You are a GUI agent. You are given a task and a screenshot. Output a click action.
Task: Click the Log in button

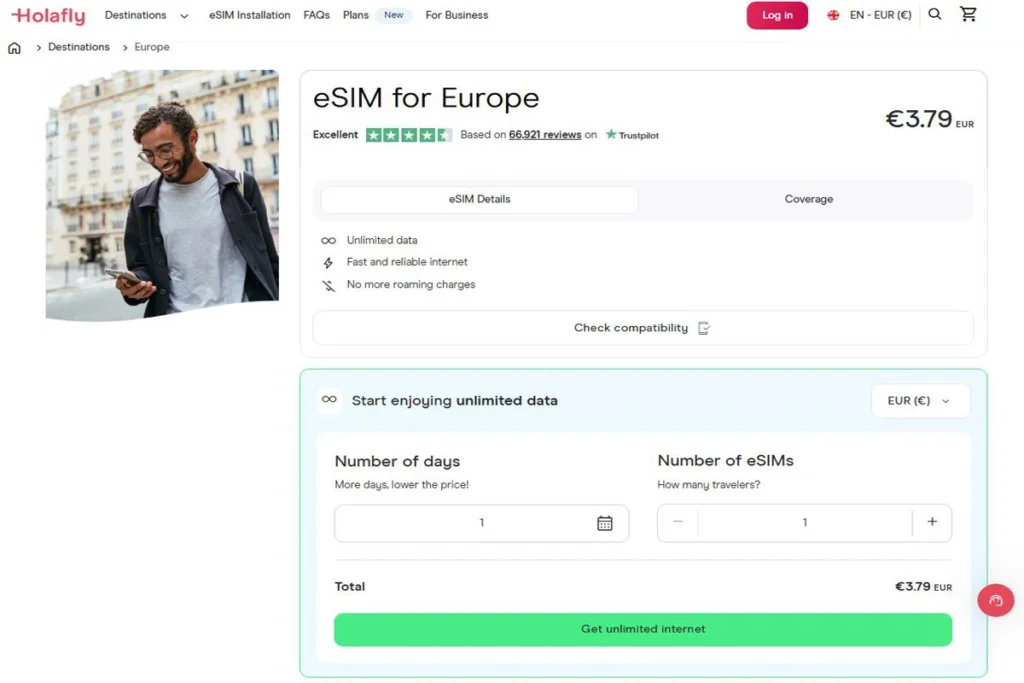pyautogui.click(x=777, y=15)
